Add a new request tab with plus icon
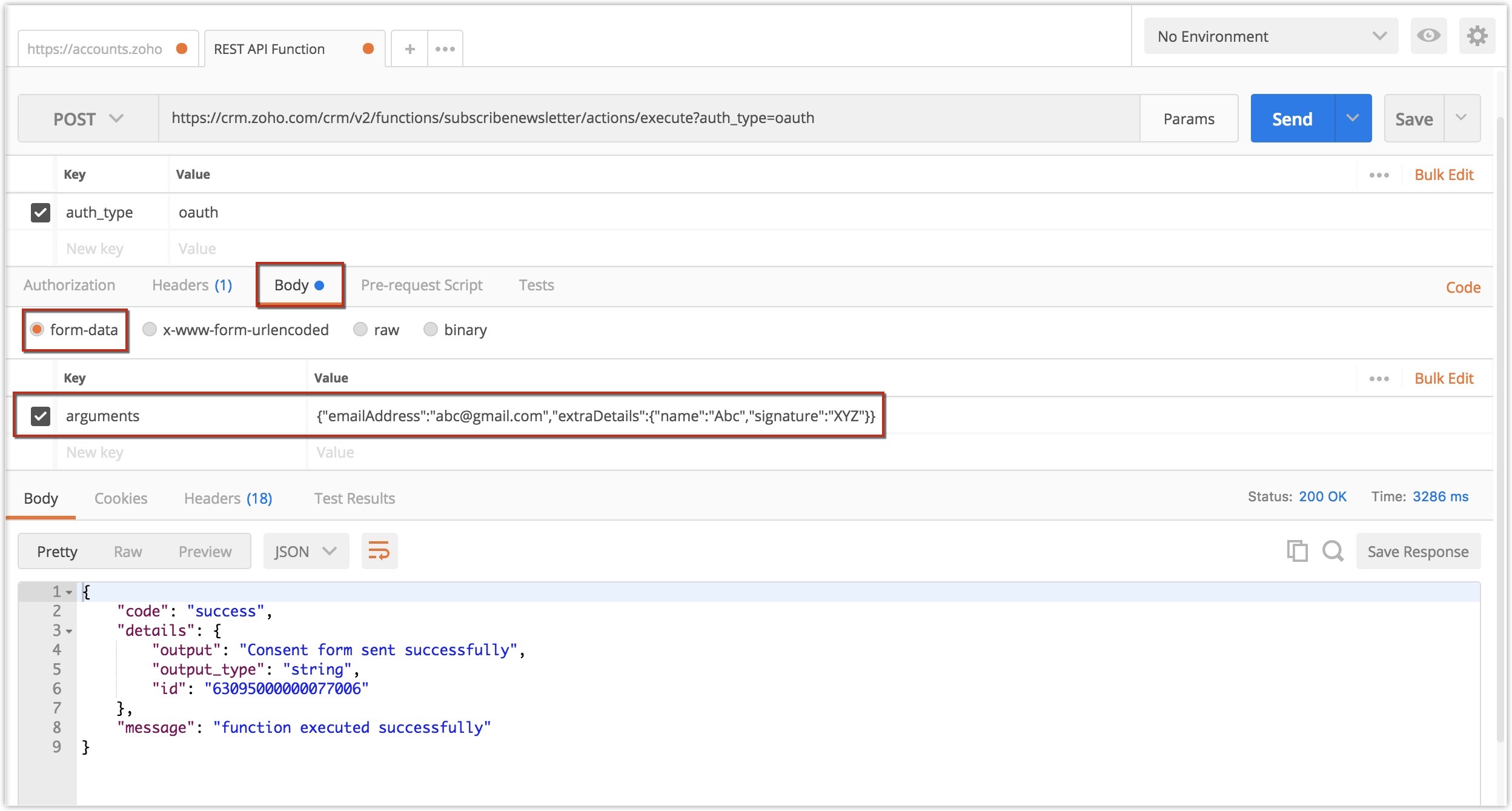The width and height of the screenshot is (1512, 811). 409,49
